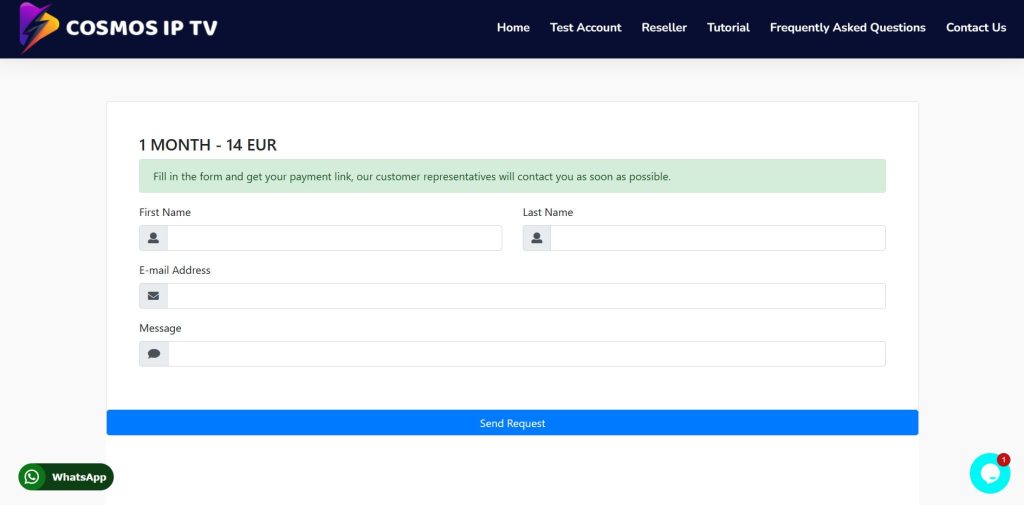The width and height of the screenshot is (1024, 505).
Task: Open the Test Account page
Action: [x=586, y=27]
